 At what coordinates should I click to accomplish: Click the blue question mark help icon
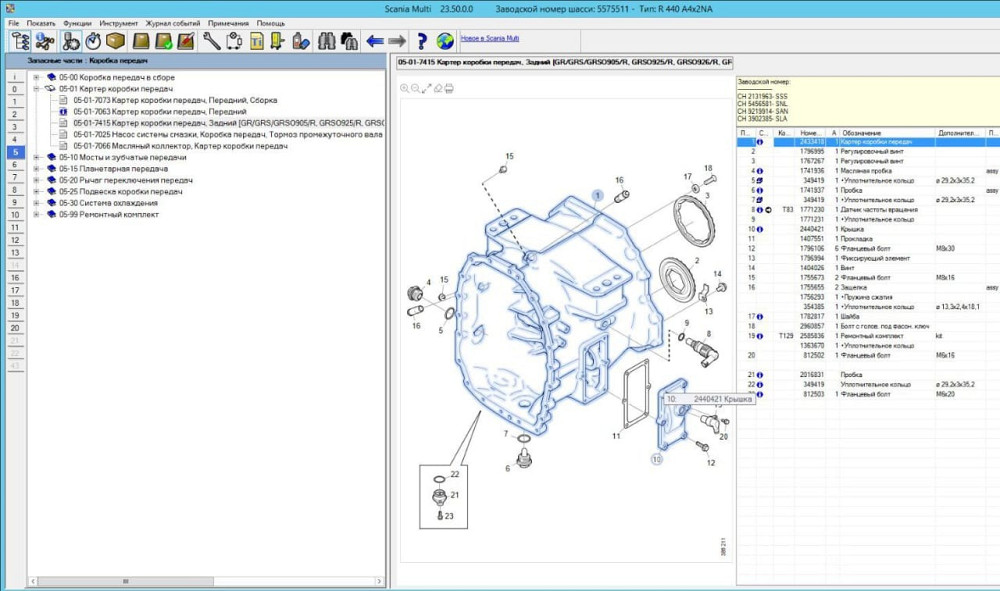421,41
